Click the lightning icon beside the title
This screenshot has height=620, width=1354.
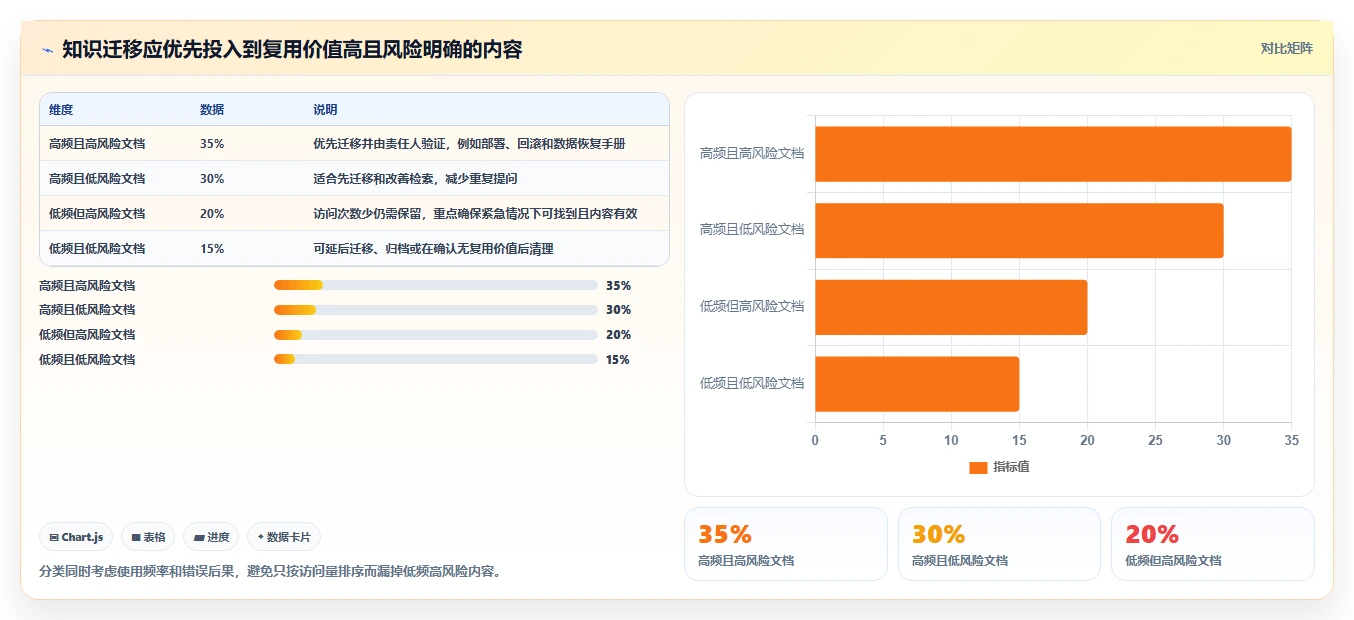click(x=47, y=50)
